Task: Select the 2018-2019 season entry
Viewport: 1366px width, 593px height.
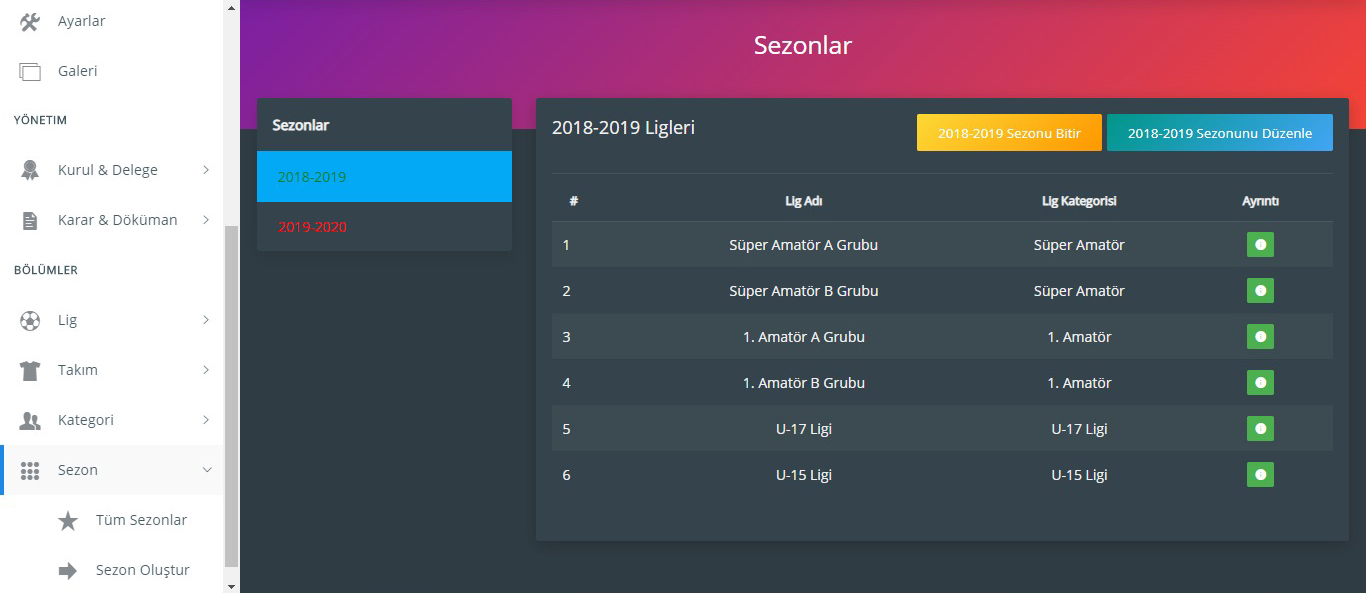Action: coord(312,177)
